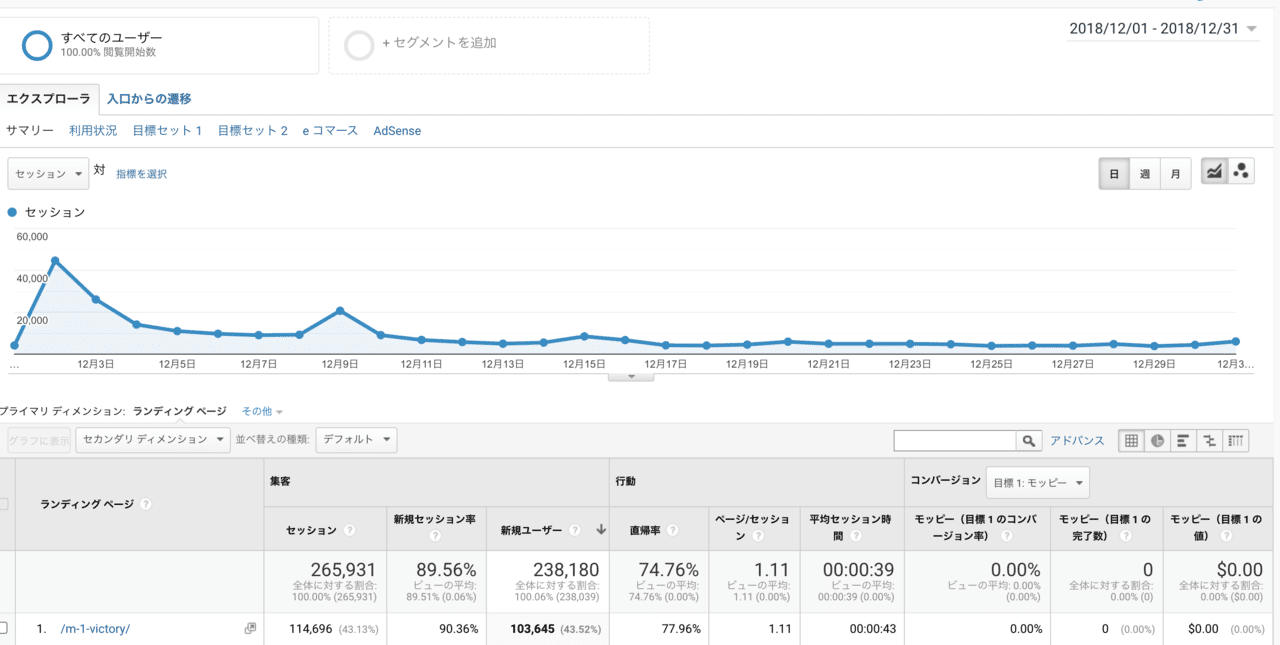Select the motion chart (bubbles) icon

tap(1241, 172)
